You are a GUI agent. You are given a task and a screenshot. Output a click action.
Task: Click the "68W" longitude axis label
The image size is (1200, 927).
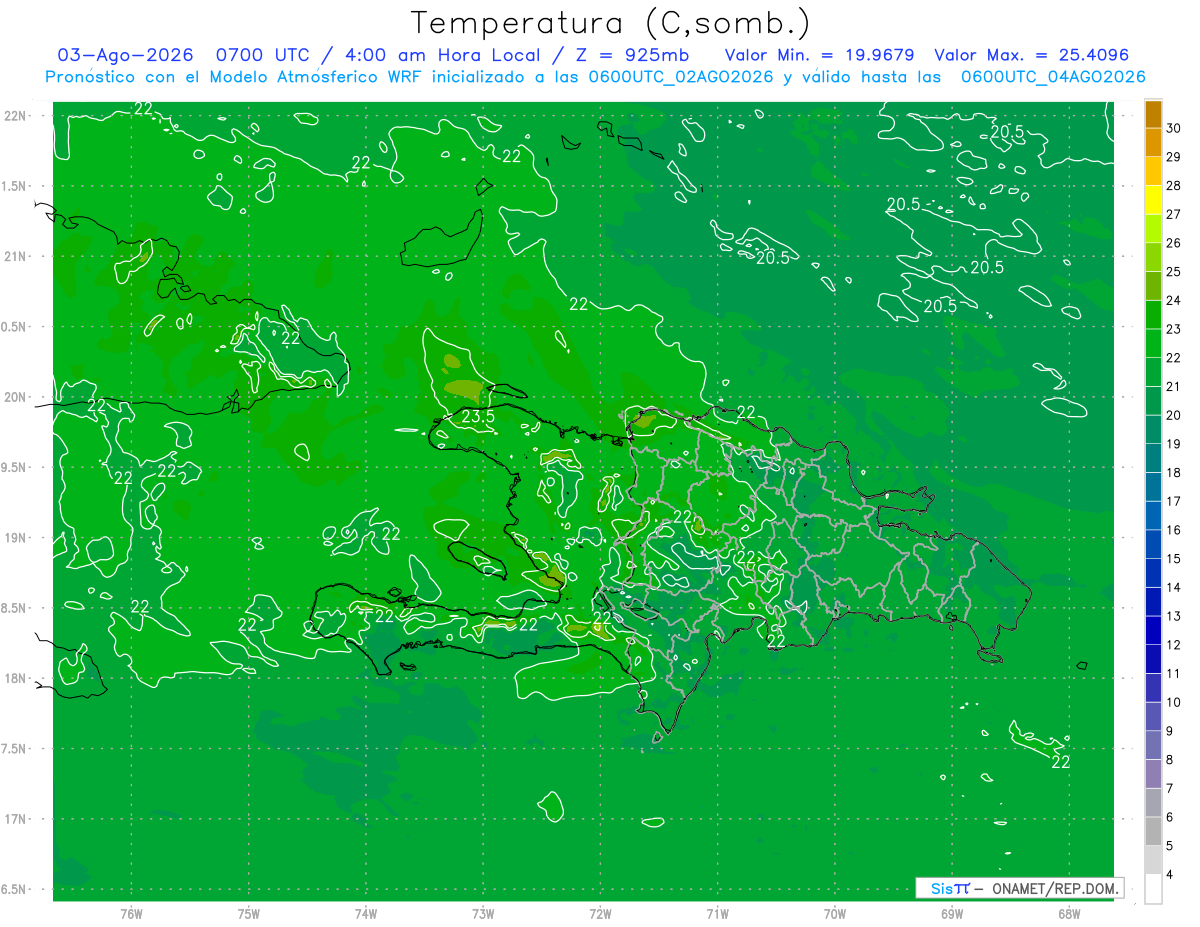pyautogui.click(x=1069, y=914)
